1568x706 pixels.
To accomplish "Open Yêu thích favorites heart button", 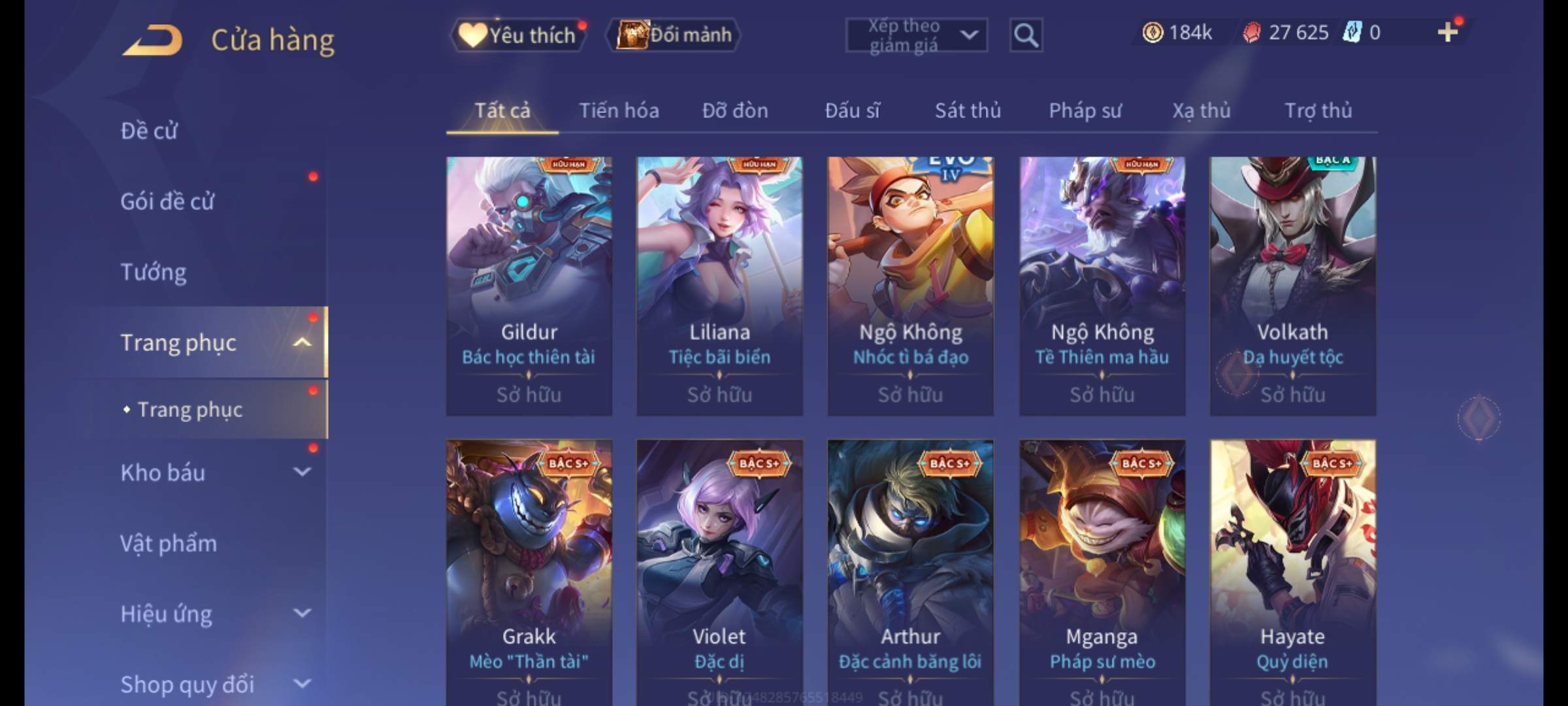I will pyautogui.click(x=518, y=35).
